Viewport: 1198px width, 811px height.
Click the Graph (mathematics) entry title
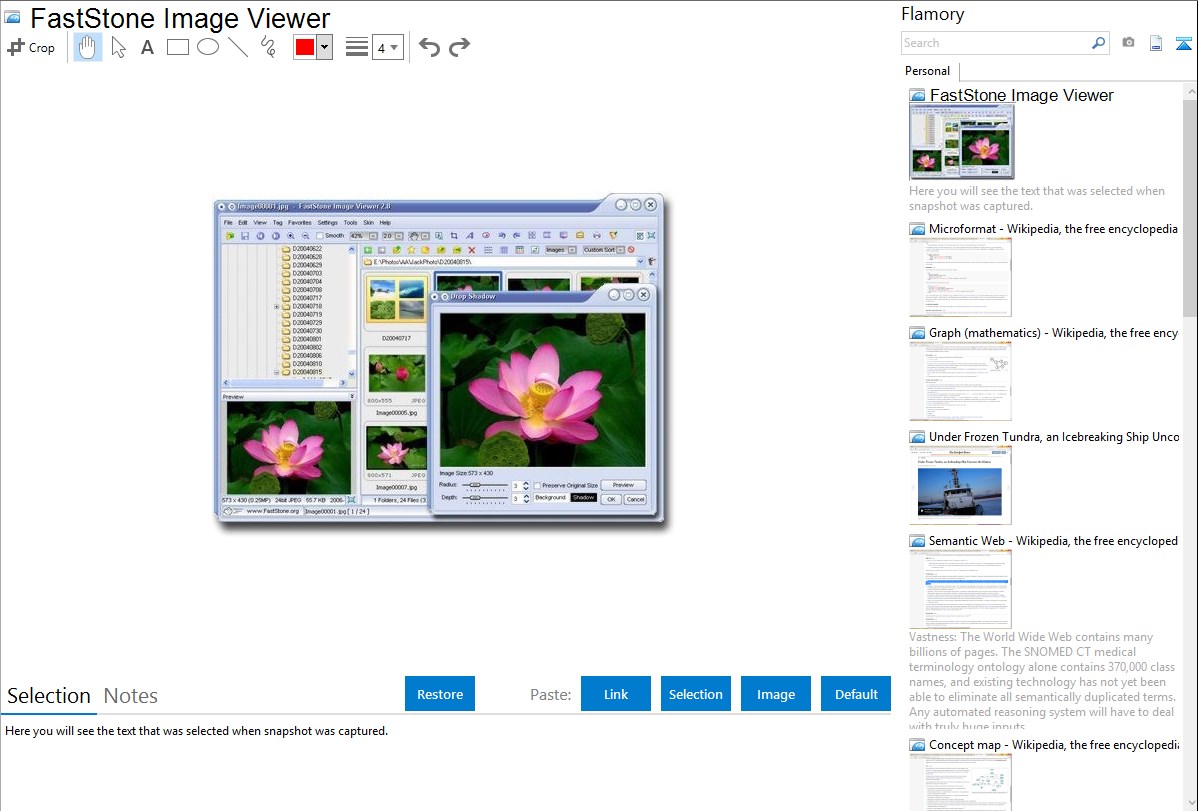click(x=1053, y=333)
